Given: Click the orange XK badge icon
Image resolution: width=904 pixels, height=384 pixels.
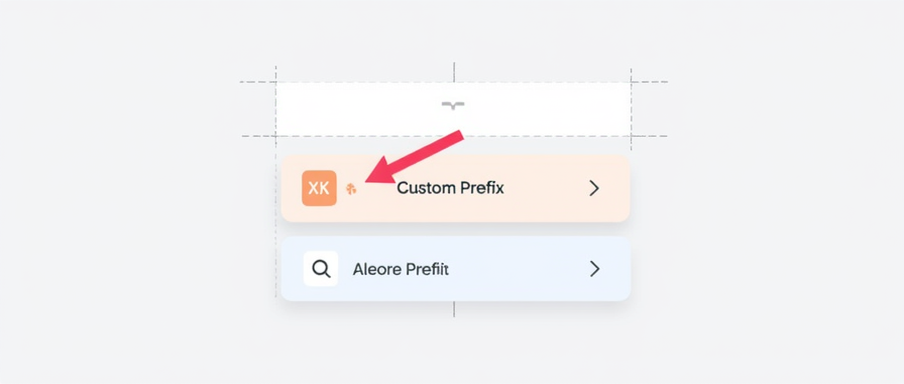Looking at the screenshot, I should (319, 188).
